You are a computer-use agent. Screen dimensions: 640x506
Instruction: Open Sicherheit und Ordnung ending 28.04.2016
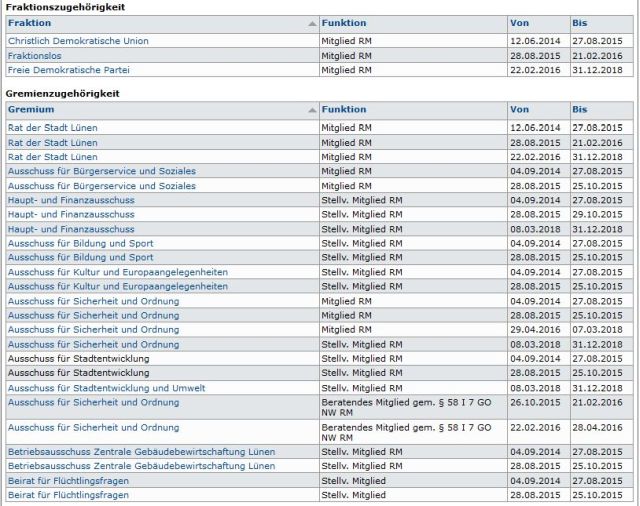(93, 427)
